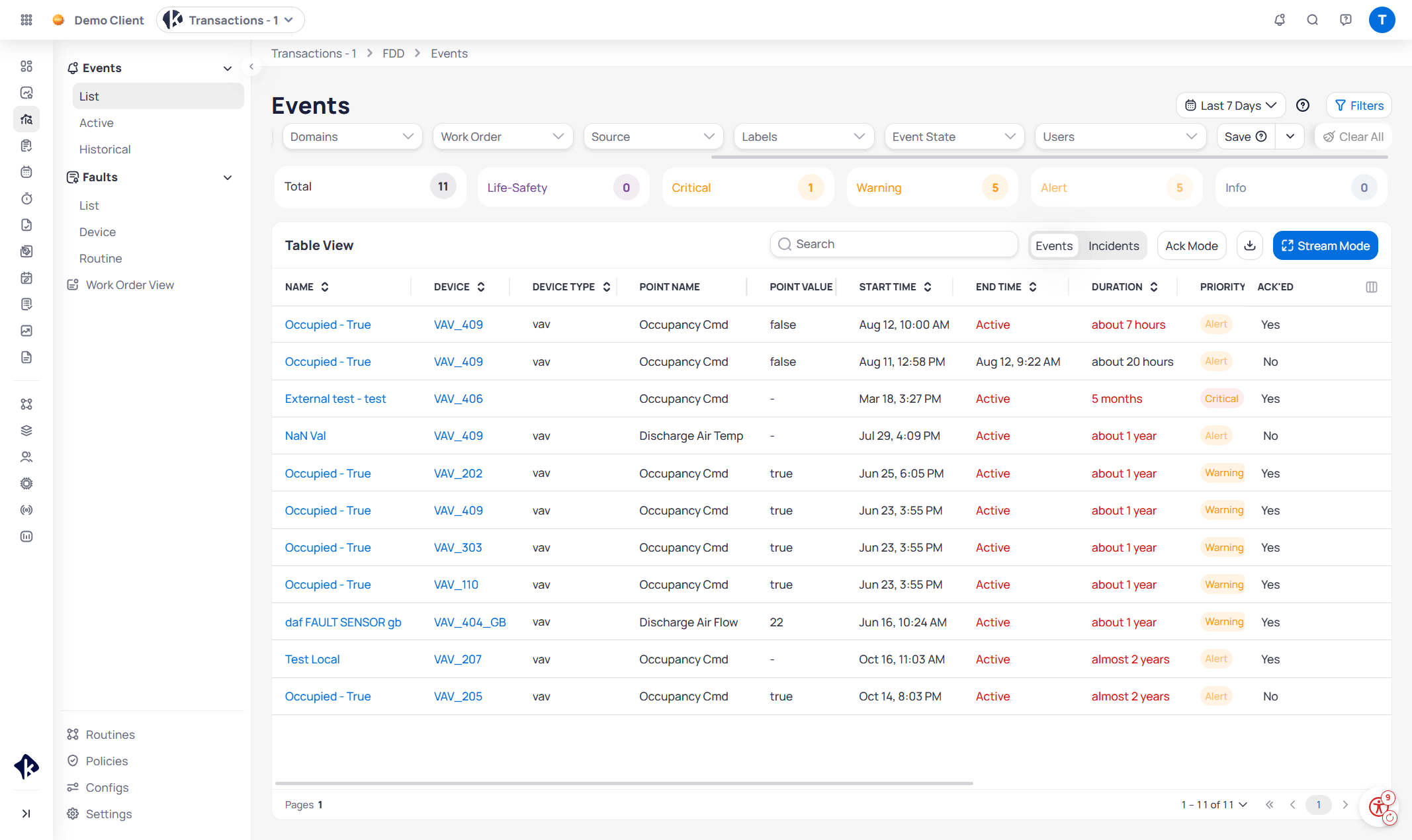Click the Clear All button
This screenshot has height=840, width=1412.
[1353, 137]
